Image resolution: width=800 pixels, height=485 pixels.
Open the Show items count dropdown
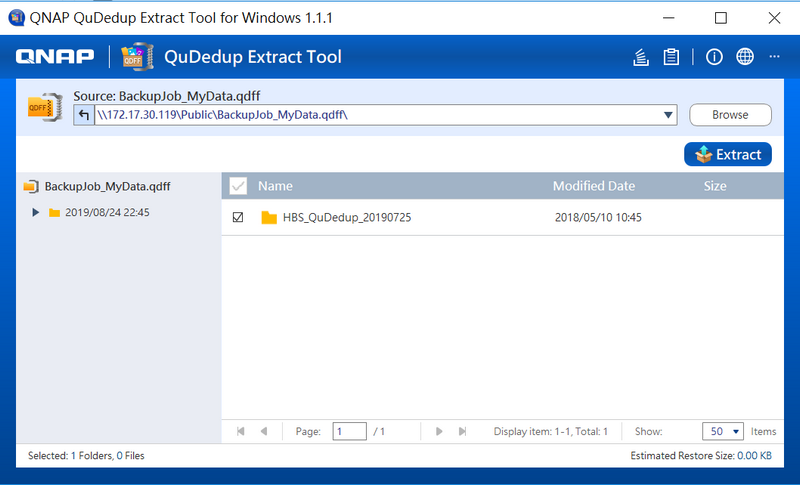tap(723, 431)
